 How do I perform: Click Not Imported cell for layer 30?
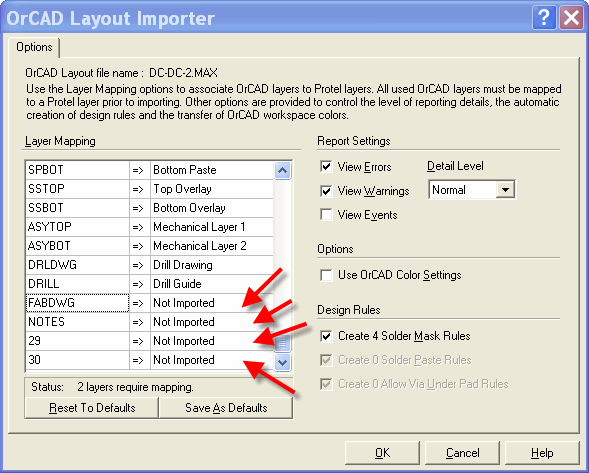pyautogui.click(x=212, y=360)
